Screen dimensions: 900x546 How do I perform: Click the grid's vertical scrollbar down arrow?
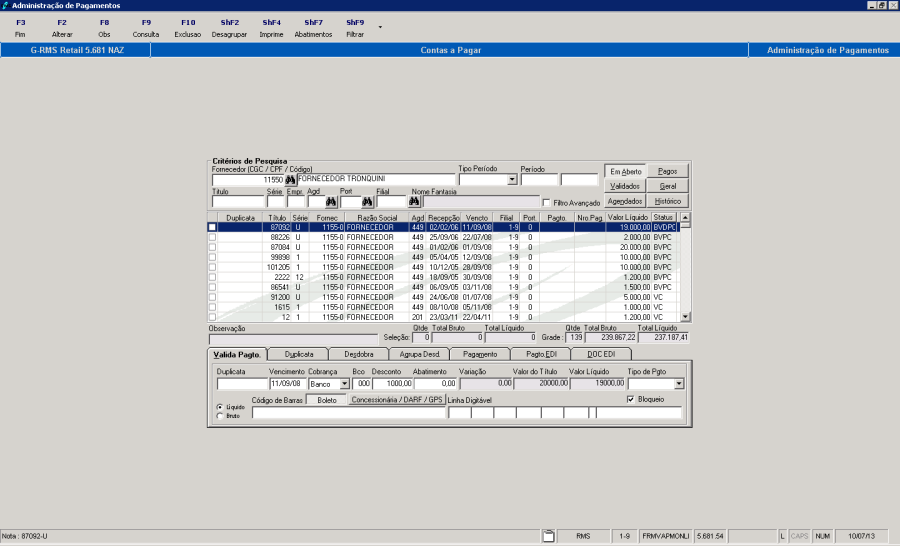click(x=686, y=317)
